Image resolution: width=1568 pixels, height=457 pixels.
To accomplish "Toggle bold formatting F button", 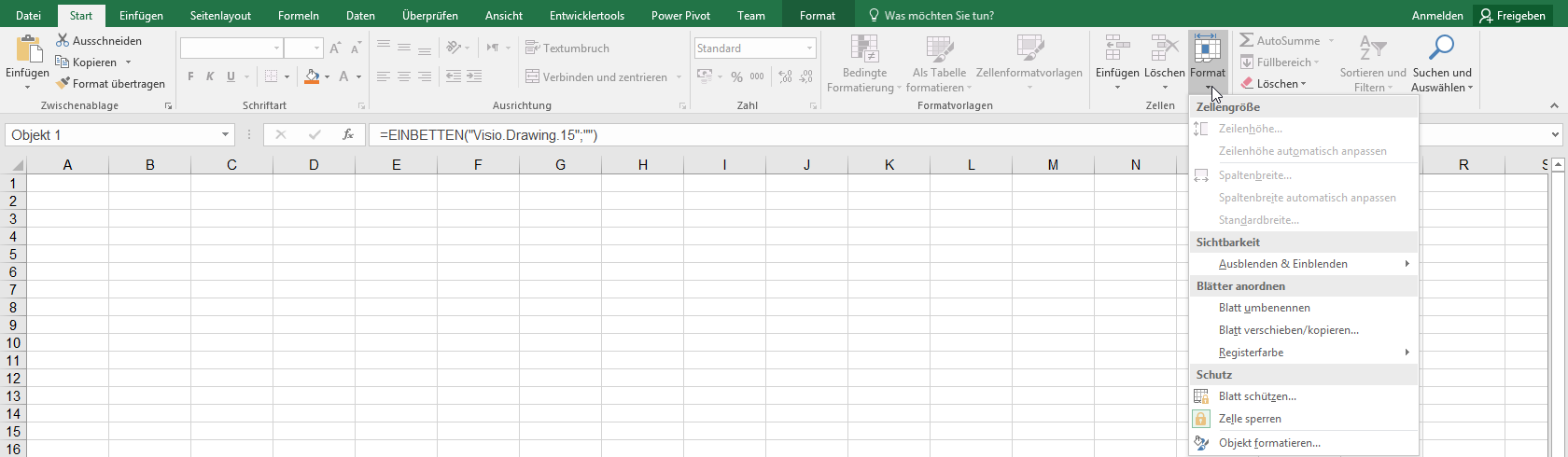I will [x=190, y=76].
